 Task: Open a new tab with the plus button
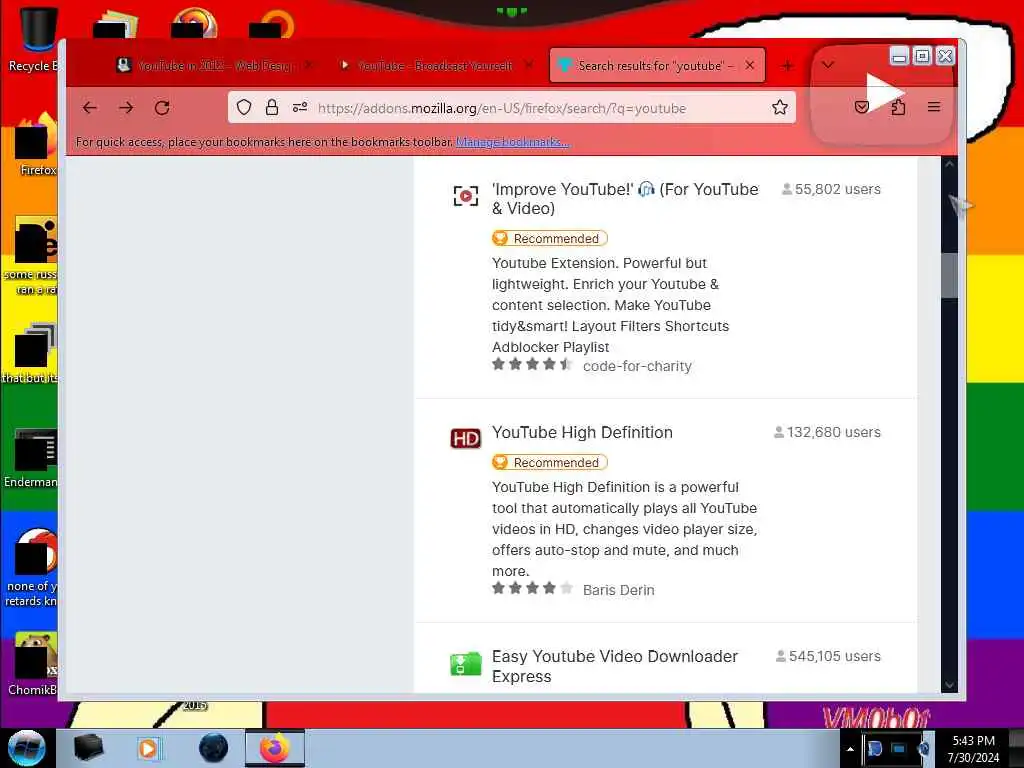(x=788, y=65)
